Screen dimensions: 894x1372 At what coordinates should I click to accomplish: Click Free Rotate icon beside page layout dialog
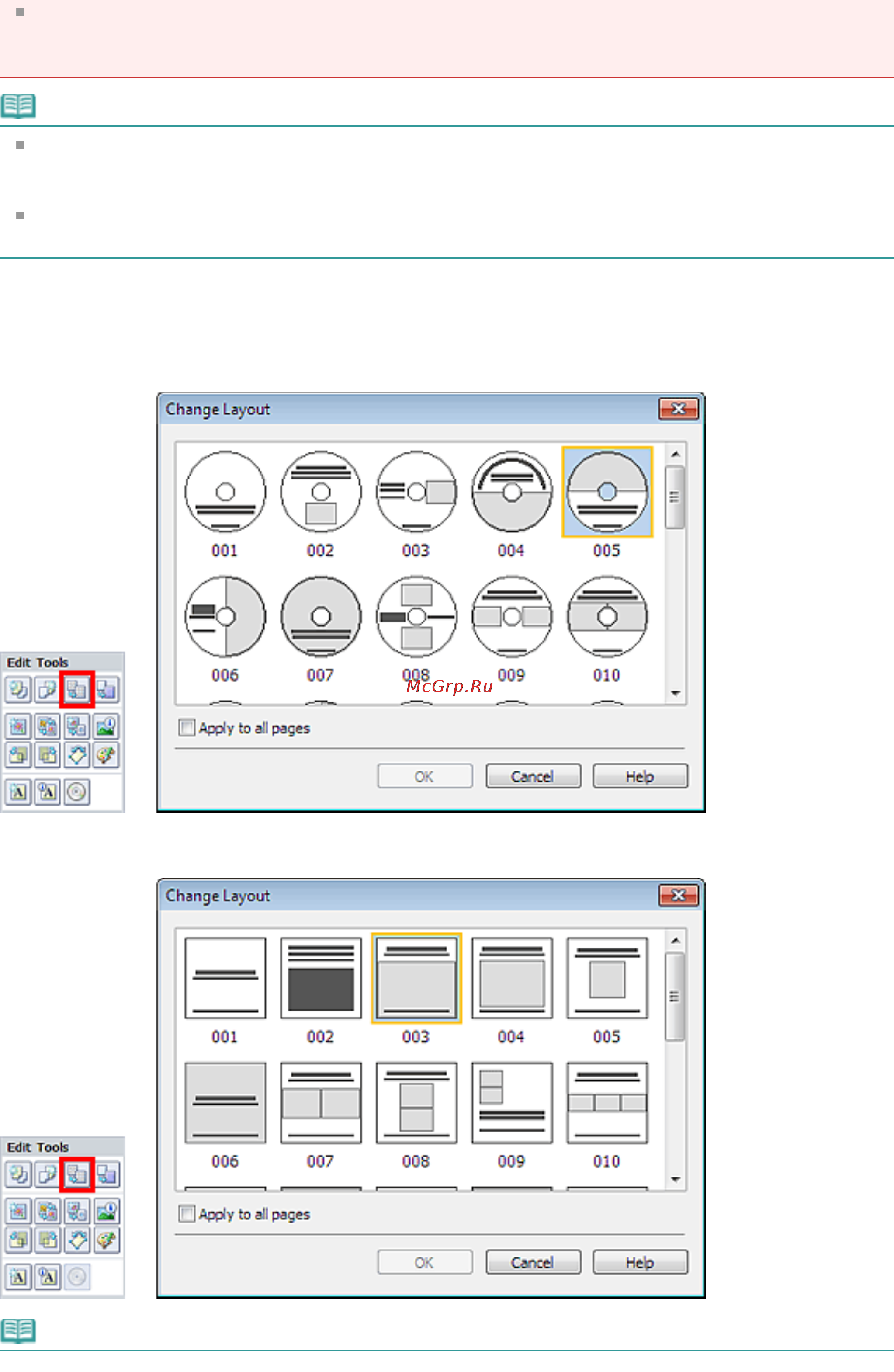(76, 1240)
